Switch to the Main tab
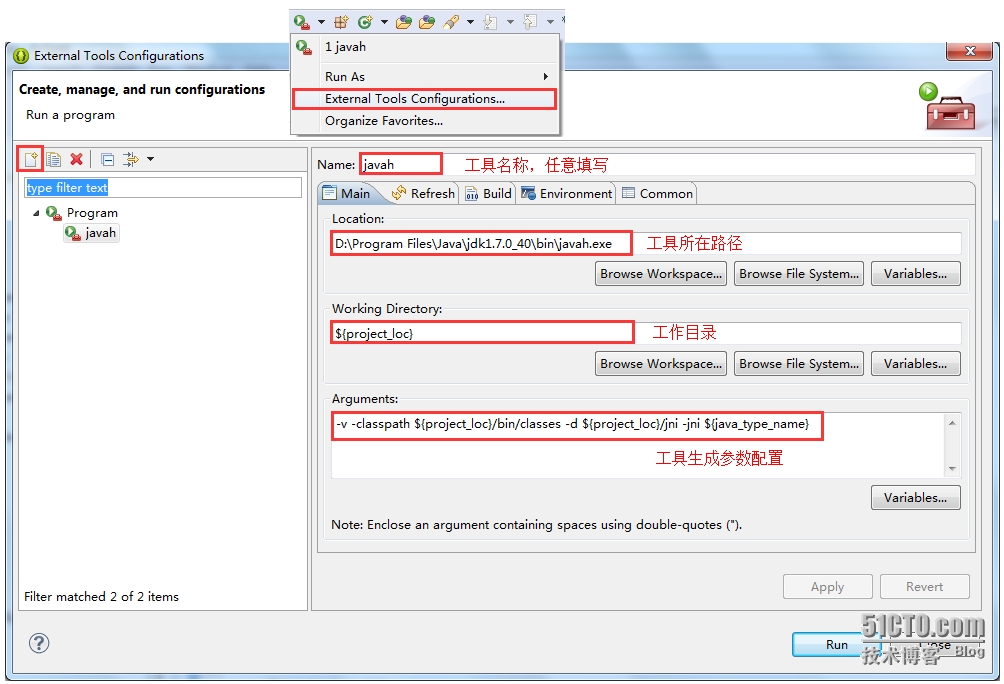This screenshot has height=684, width=1004. 347,193
